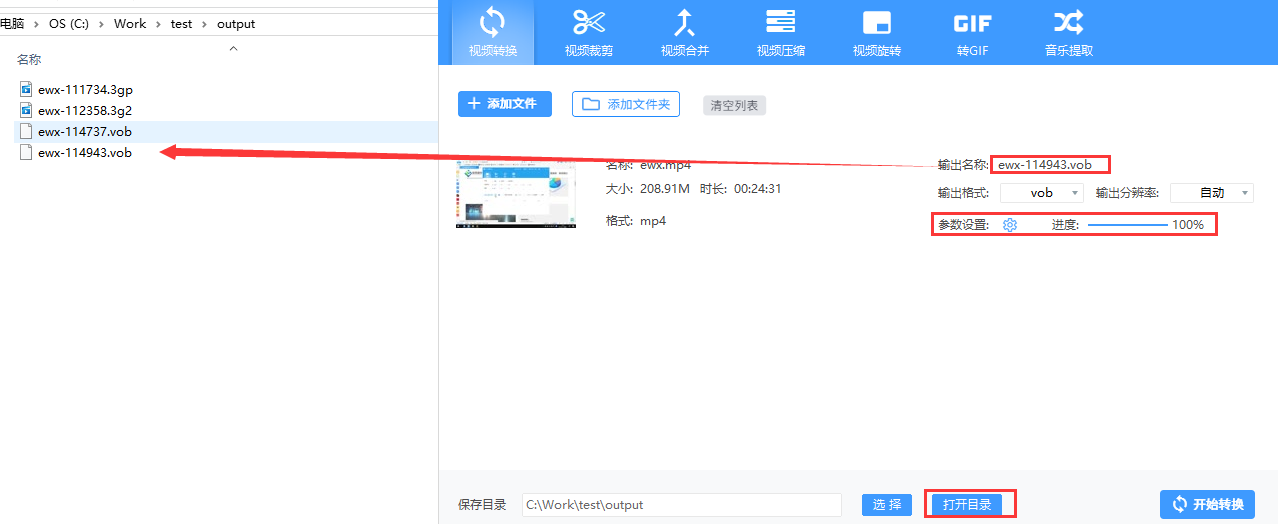
Task: Open the 参数设置 gear icon
Action: (1010, 225)
